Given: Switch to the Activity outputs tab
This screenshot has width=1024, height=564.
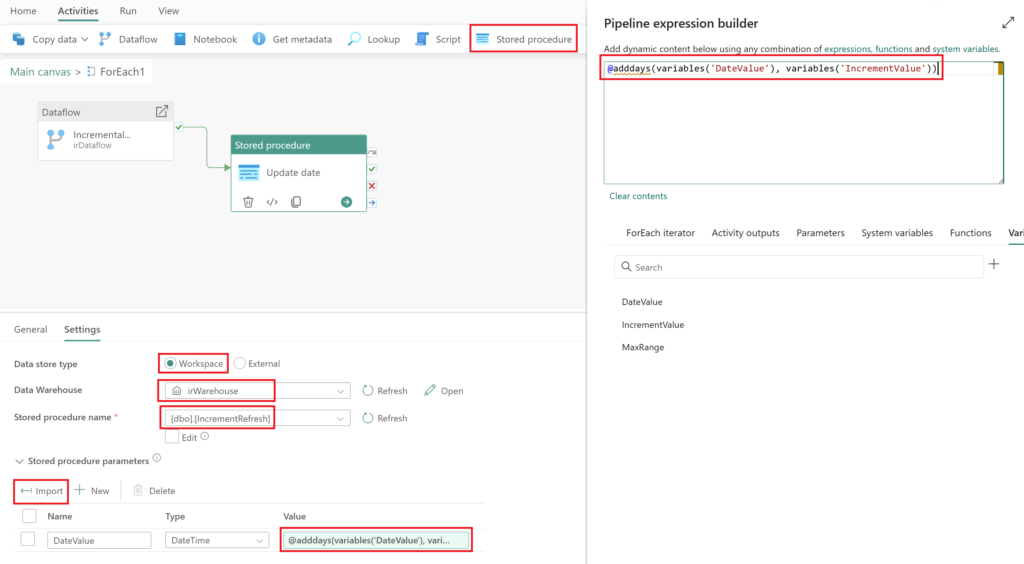Looking at the screenshot, I should [x=745, y=232].
